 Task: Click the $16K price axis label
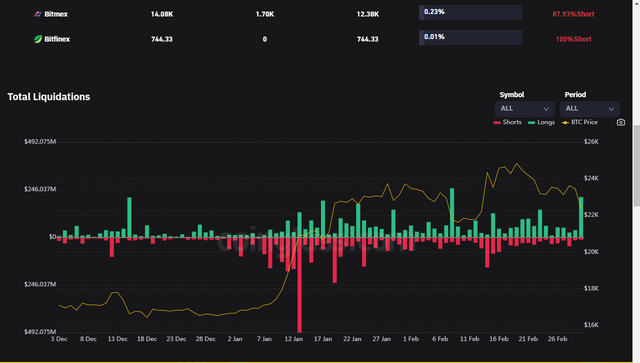[x=591, y=325]
